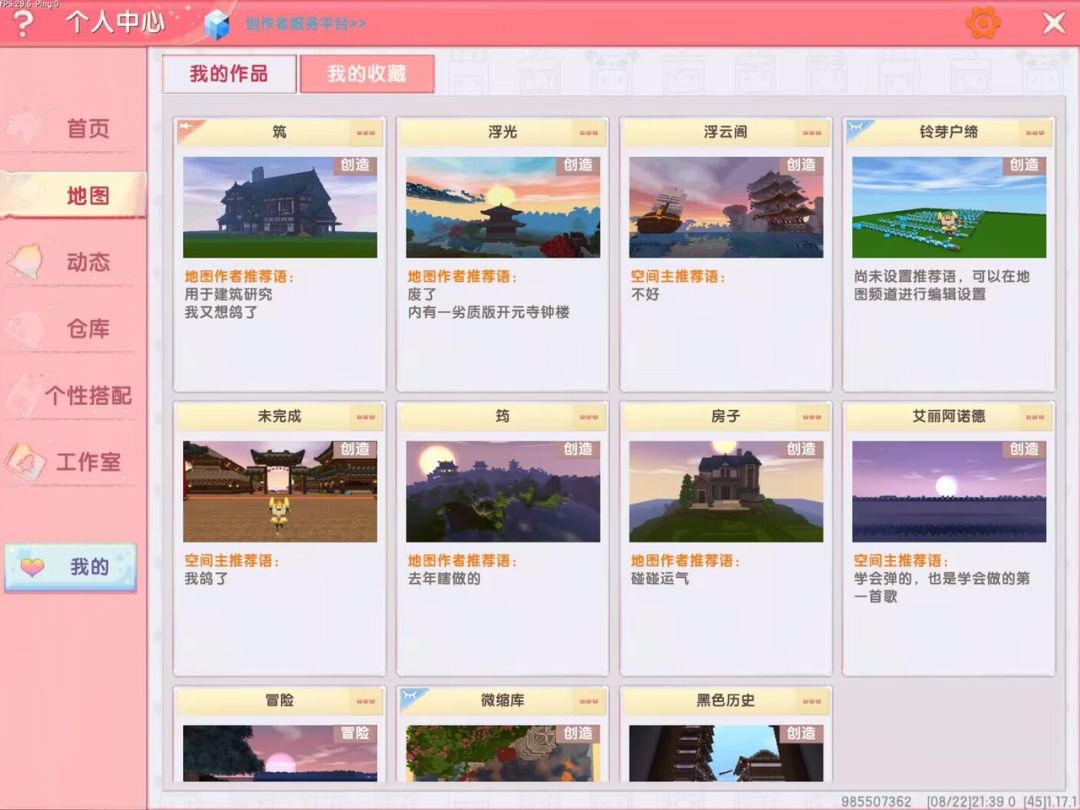Close the personal center window
1080x810 pixels.
click(x=1054, y=23)
